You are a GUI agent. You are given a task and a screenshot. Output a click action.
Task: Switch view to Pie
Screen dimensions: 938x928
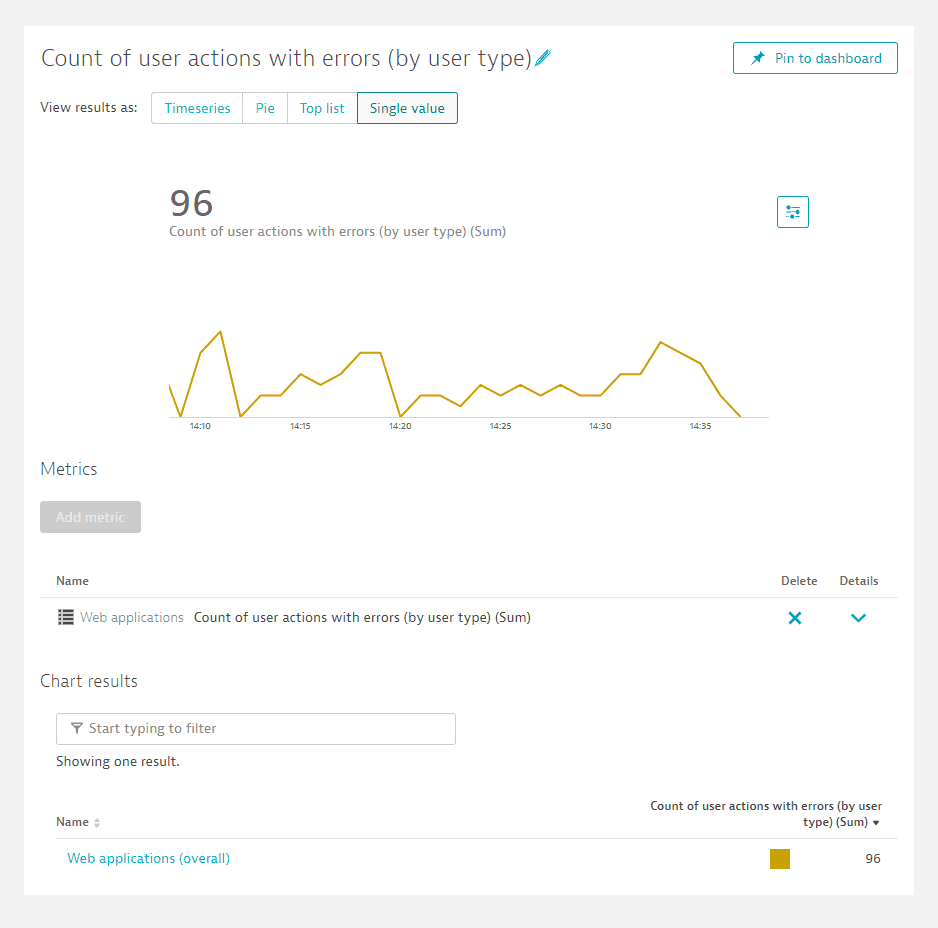pyautogui.click(x=265, y=108)
